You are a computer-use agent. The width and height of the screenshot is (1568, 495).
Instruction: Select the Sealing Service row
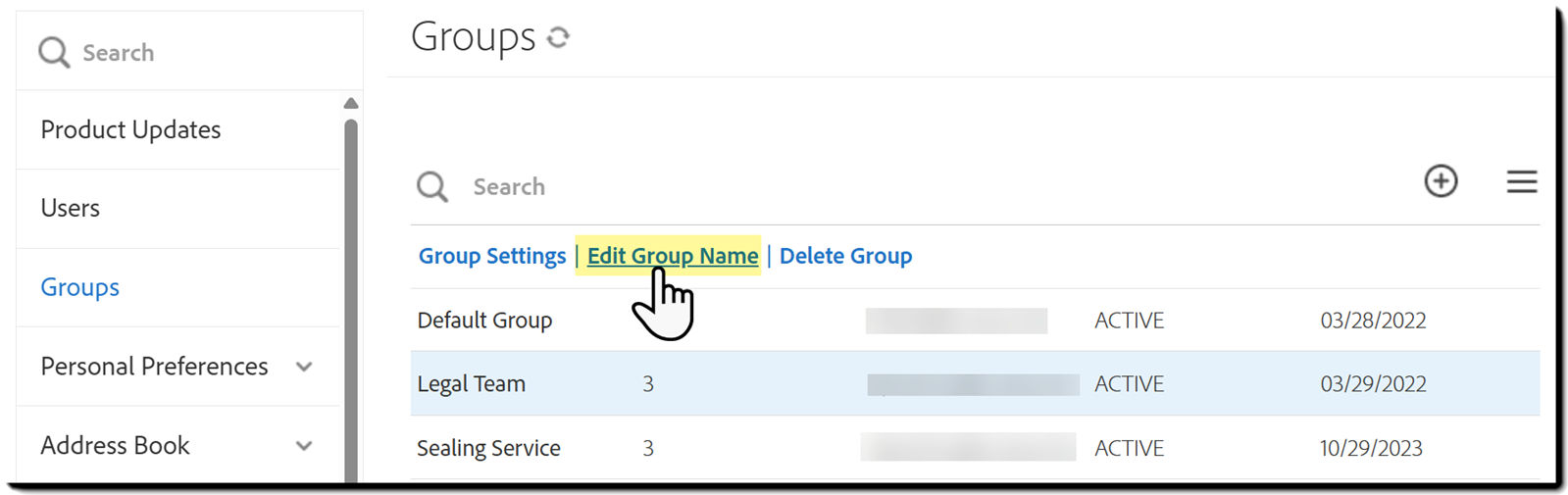[x=488, y=448]
